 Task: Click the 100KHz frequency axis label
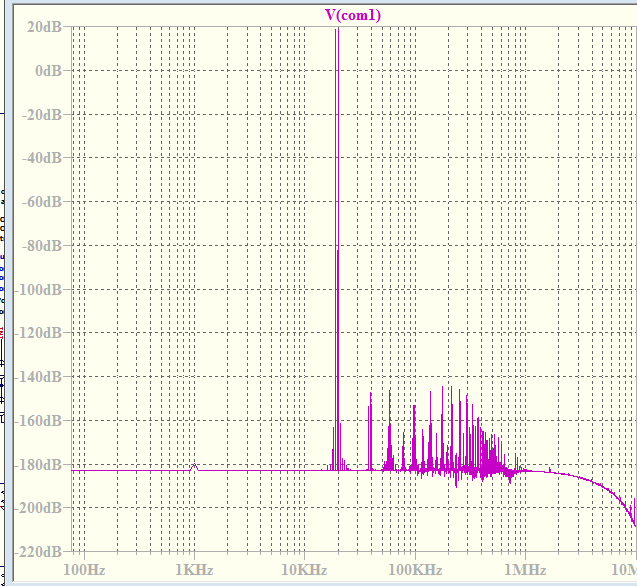pos(415,570)
